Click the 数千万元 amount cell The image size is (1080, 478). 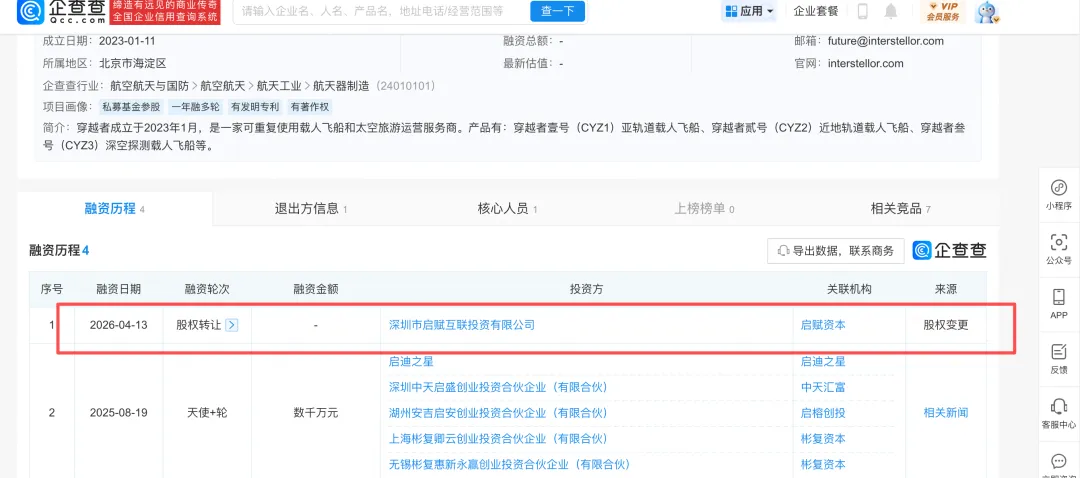coord(315,413)
